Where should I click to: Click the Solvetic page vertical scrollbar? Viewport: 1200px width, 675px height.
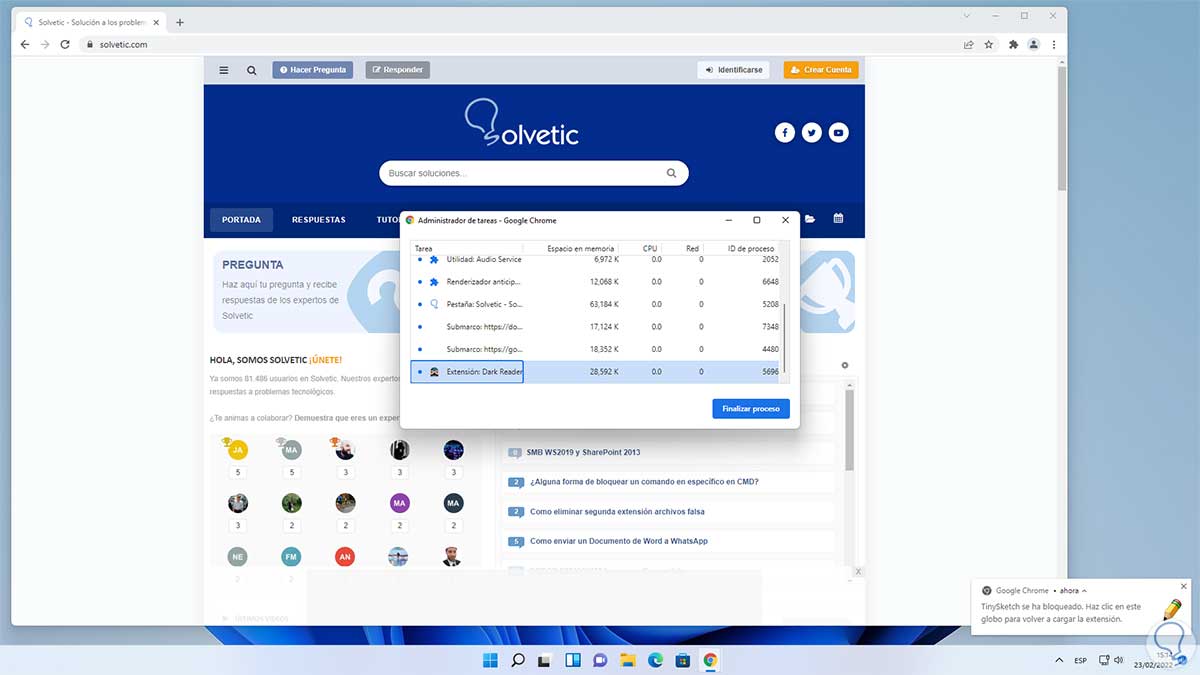pos(1061,130)
